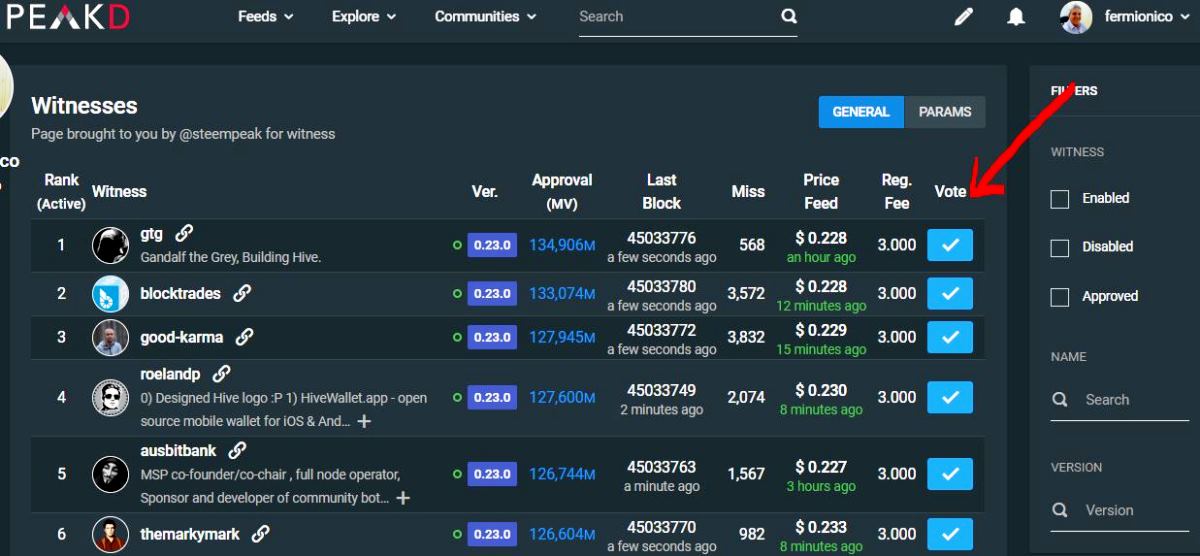Open ausbitbank witness profile name
Viewport: 1200px width, 556px height.
(x=178, y=451)
